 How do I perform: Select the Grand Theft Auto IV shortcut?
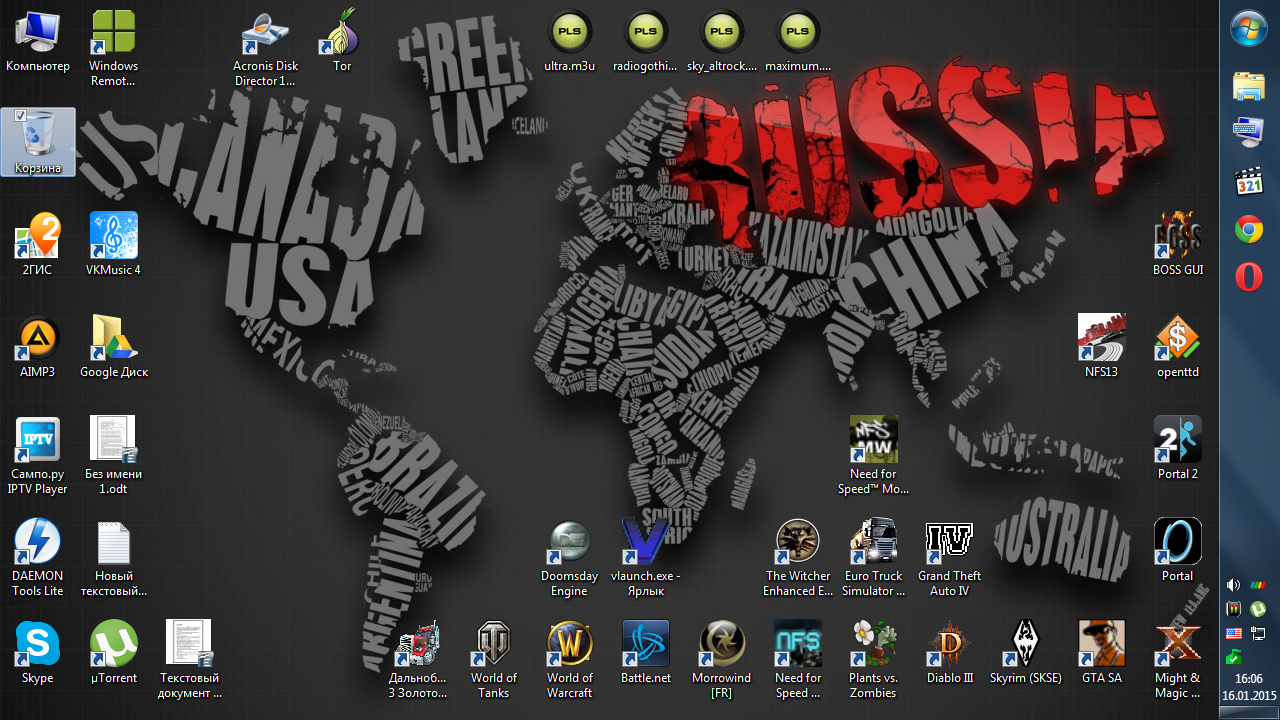tap(949, 558)
